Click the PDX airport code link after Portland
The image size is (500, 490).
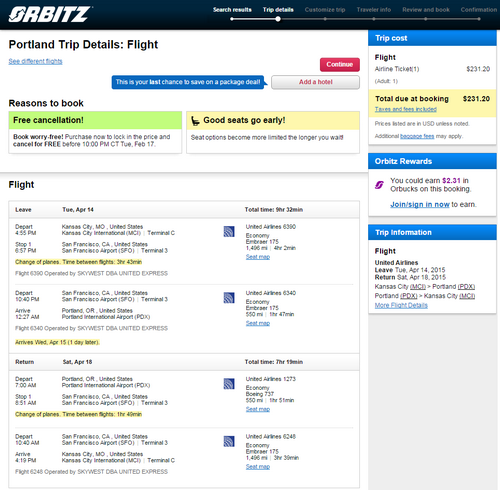pyautogui.click(x=466, y=287)
